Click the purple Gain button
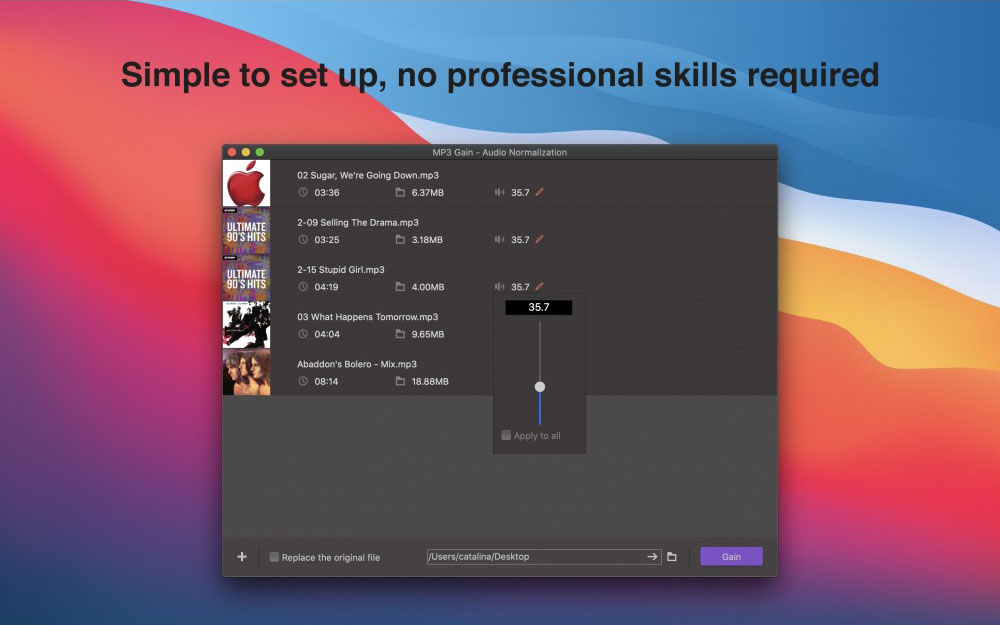This screenshot has height=625, width=1000. [x=732, y=556]
